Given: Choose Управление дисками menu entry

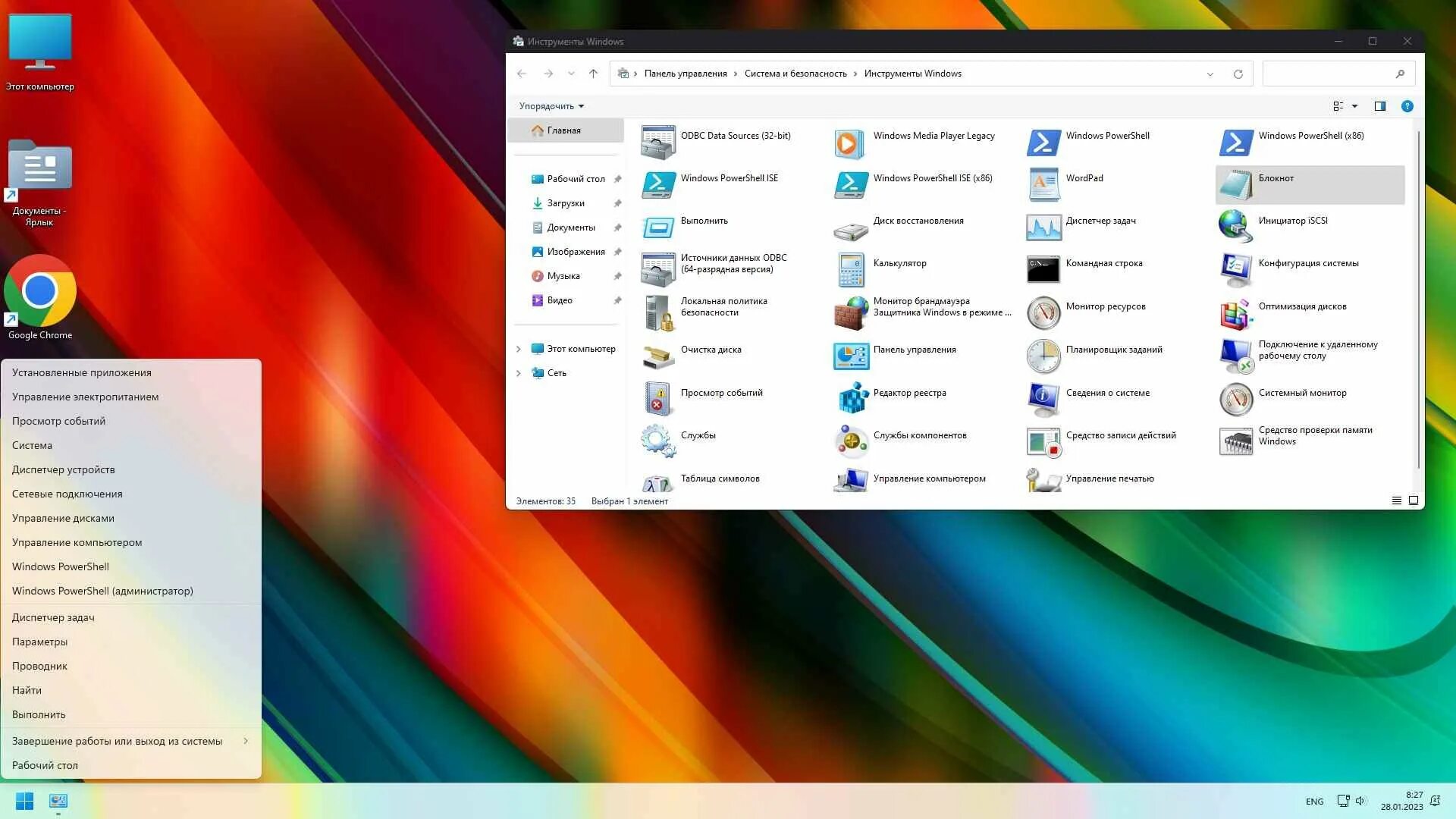Looking at the screenshot, I should [130, 518].
